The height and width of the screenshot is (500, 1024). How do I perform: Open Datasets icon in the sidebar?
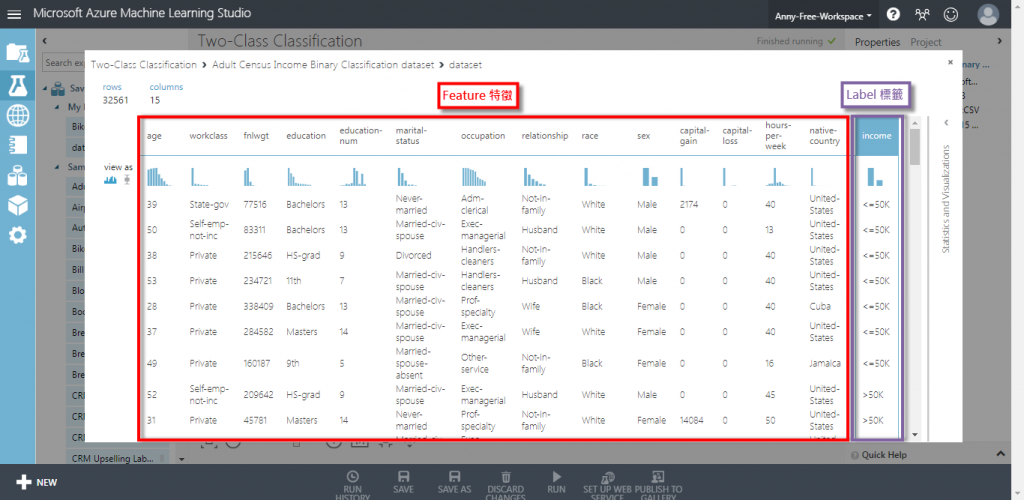18,176
